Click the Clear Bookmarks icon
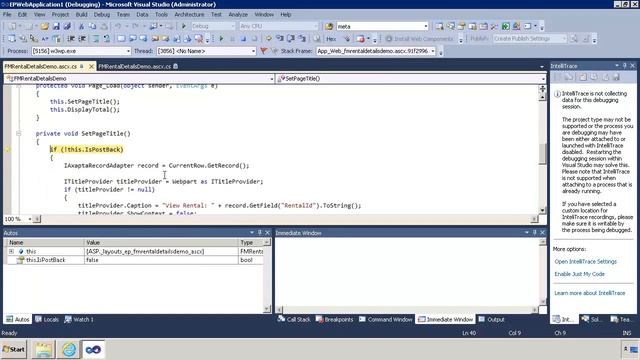The image size is (640, 360). tap(199, 39)
